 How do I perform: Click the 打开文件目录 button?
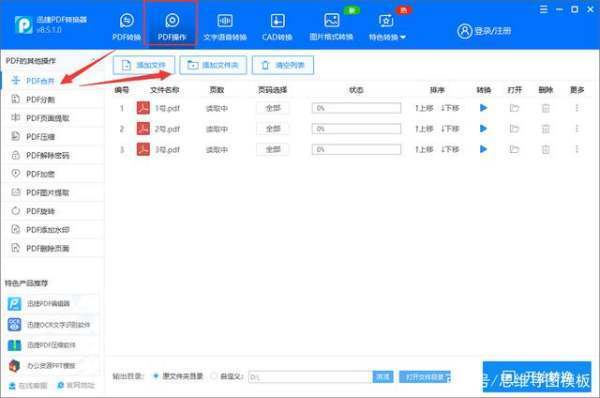[x=425, y=377]
